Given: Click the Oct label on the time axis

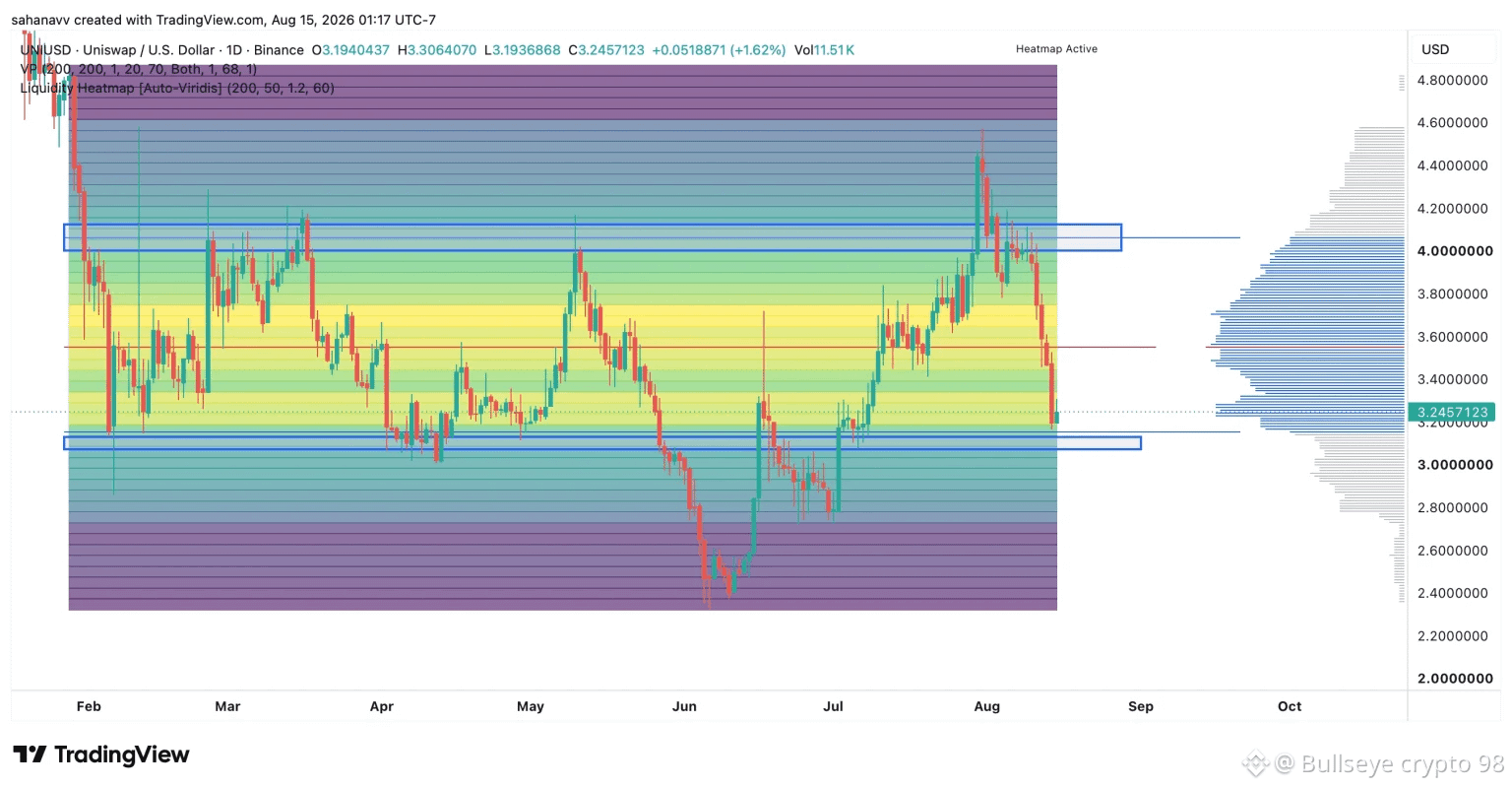Looking at the screenshot, I should coord(1290,706).
